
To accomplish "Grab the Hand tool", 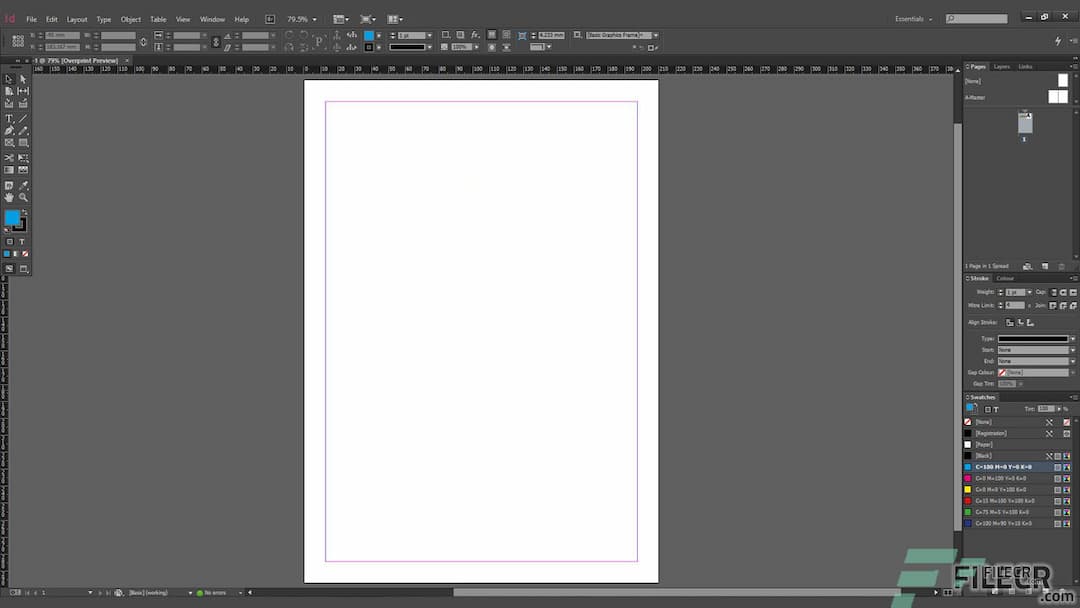I will pos(10,197).
